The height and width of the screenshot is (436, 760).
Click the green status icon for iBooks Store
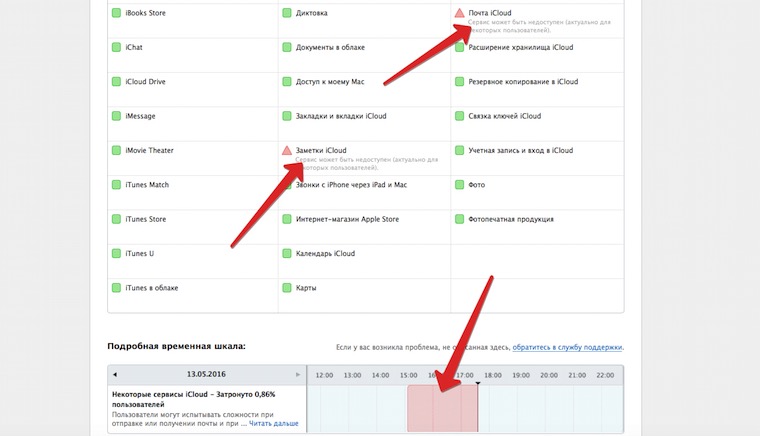tap(116, 13)
